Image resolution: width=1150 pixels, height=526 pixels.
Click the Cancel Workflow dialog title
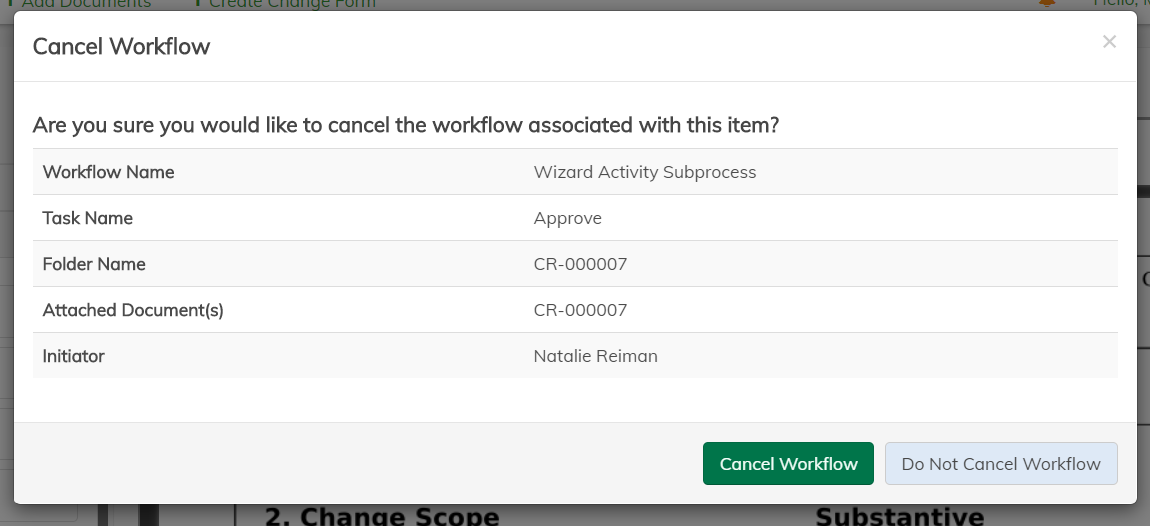tap(121, 46)
